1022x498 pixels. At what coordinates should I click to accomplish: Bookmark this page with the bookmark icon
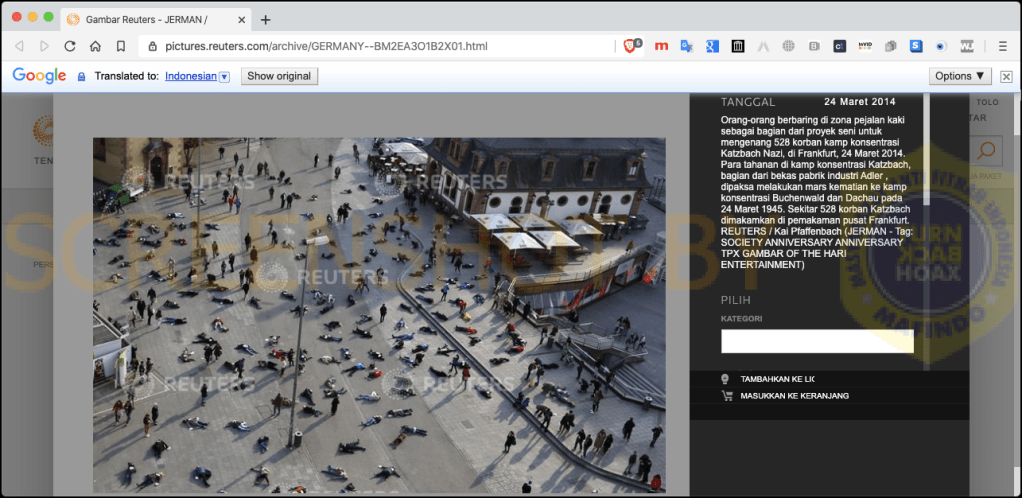pyautogui.click(x=121, y=46)
